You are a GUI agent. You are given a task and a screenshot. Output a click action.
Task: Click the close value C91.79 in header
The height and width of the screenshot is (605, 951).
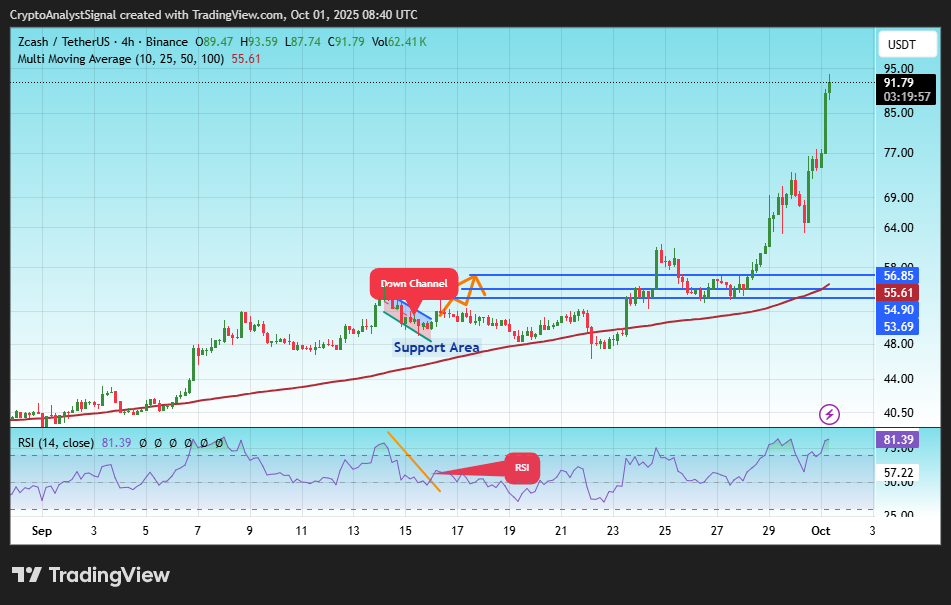pyautogui.click(x=346, y=42)
